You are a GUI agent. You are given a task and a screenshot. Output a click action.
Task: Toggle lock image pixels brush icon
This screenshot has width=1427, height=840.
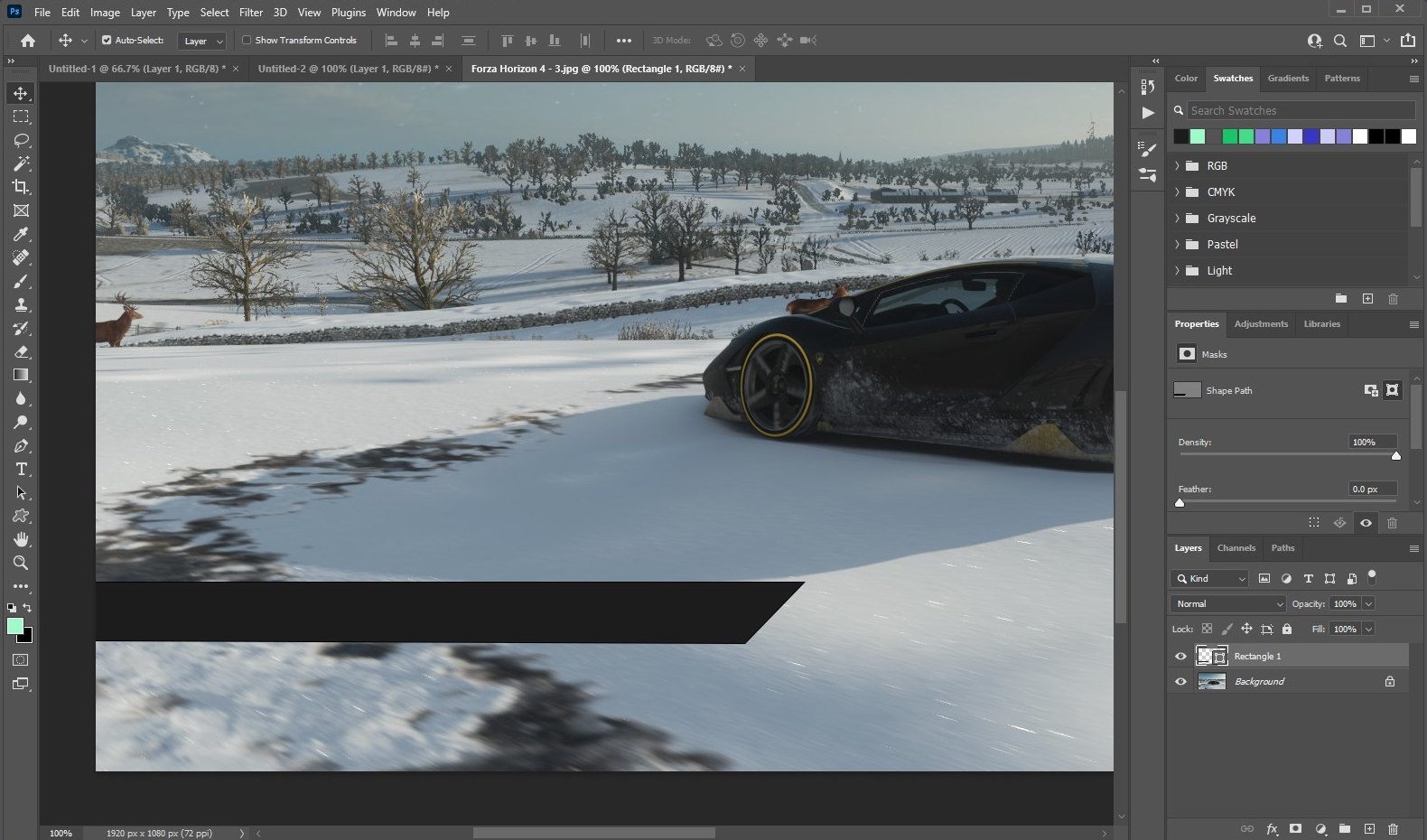click(x=1226, y=629)
